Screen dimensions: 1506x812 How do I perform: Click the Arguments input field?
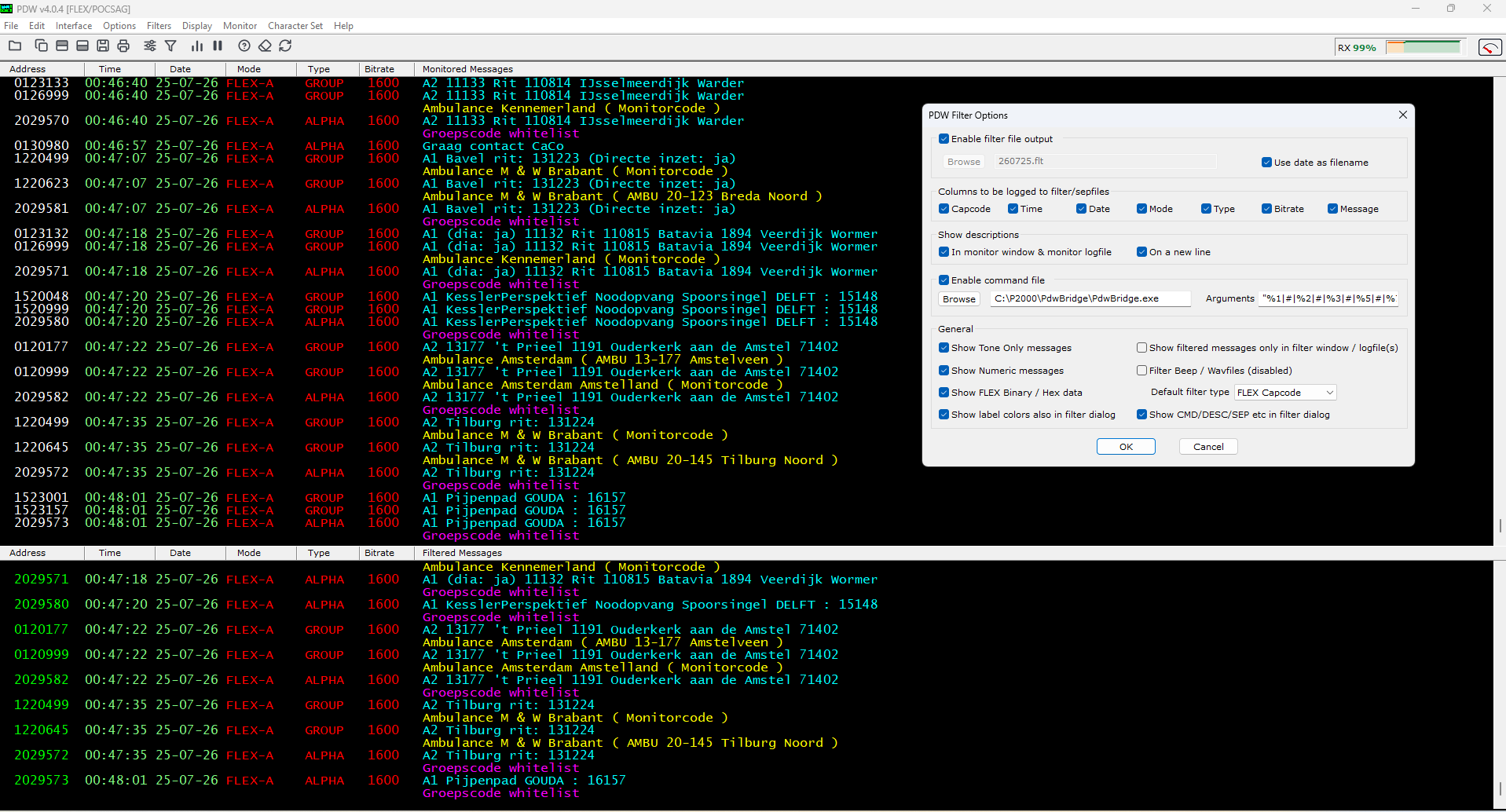point(1329,298)
